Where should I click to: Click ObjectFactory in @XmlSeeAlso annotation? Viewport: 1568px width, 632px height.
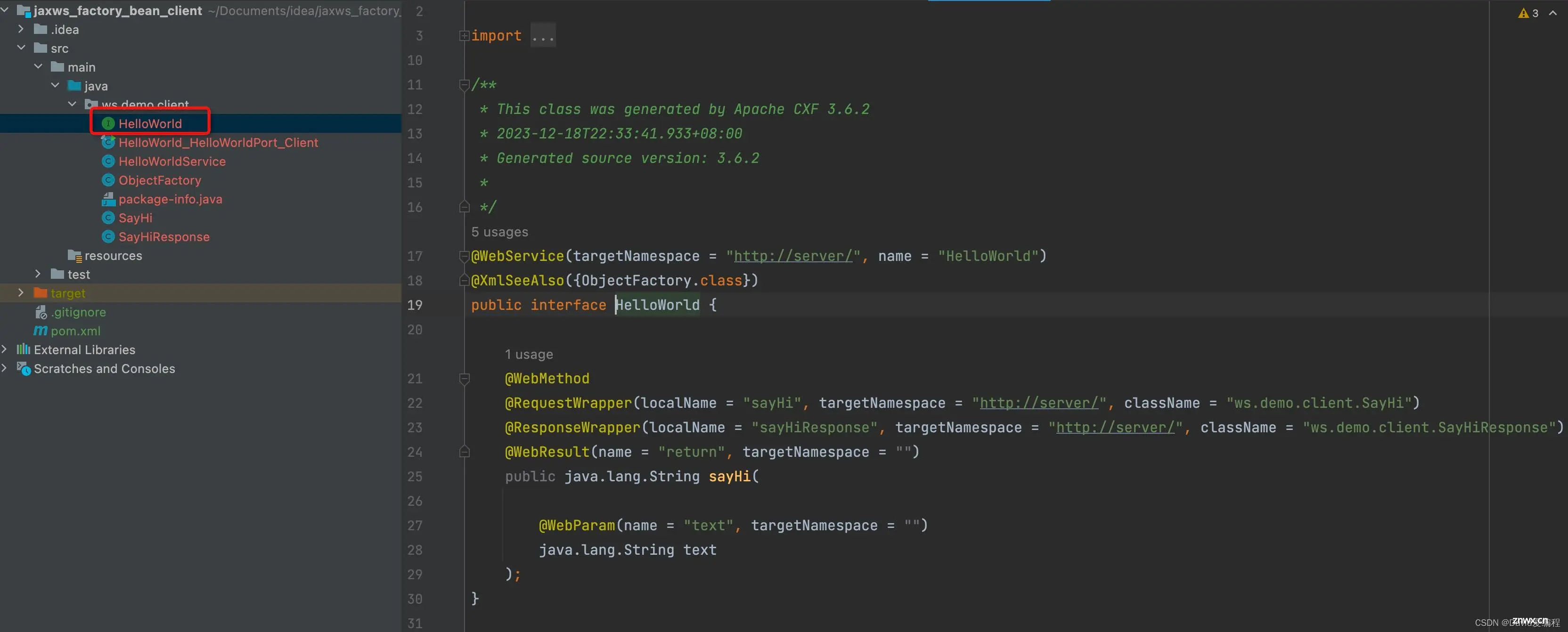tap(636, 280)
